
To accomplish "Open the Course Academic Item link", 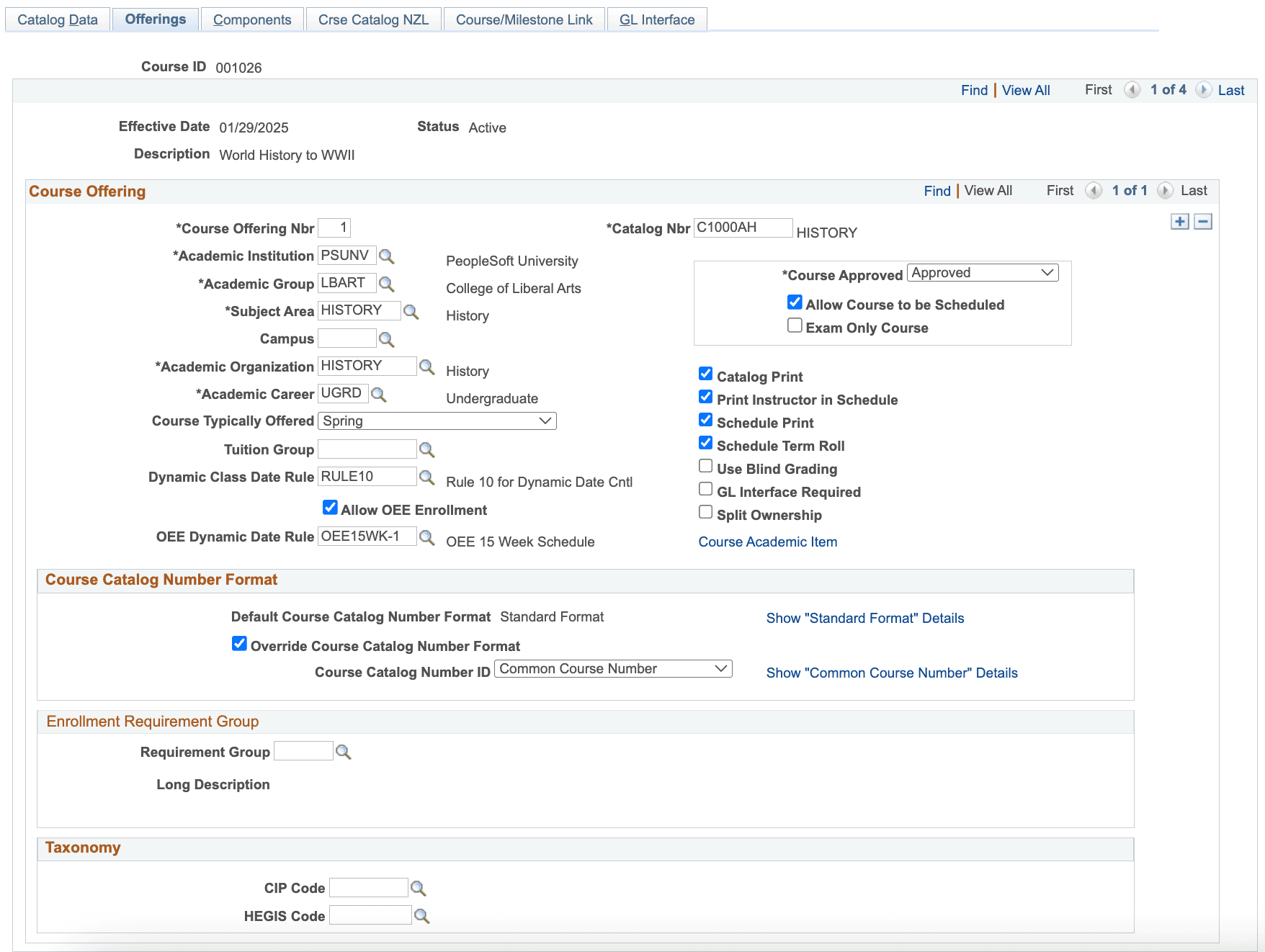I will point(768,542).
